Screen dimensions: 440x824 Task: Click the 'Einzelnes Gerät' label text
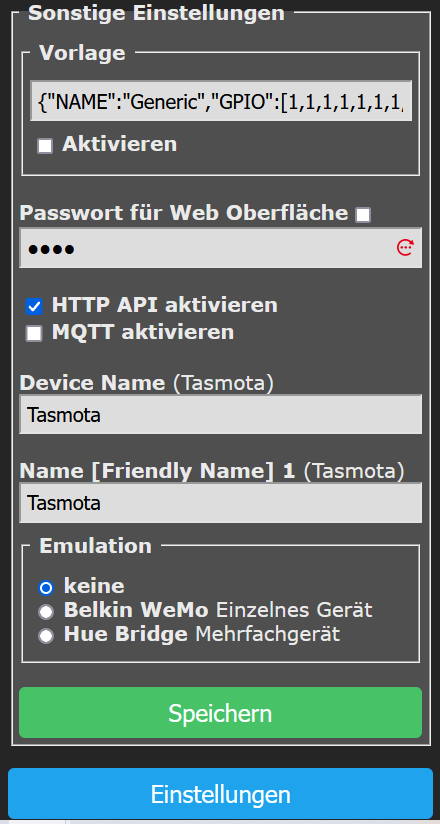coord(294,610)
